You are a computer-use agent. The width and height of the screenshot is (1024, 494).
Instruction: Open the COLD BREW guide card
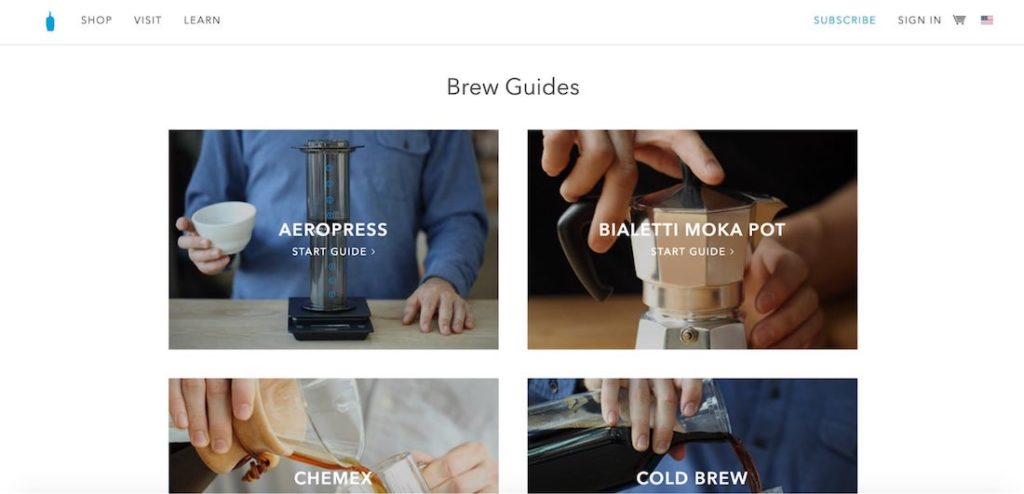(x=692, y=436)
